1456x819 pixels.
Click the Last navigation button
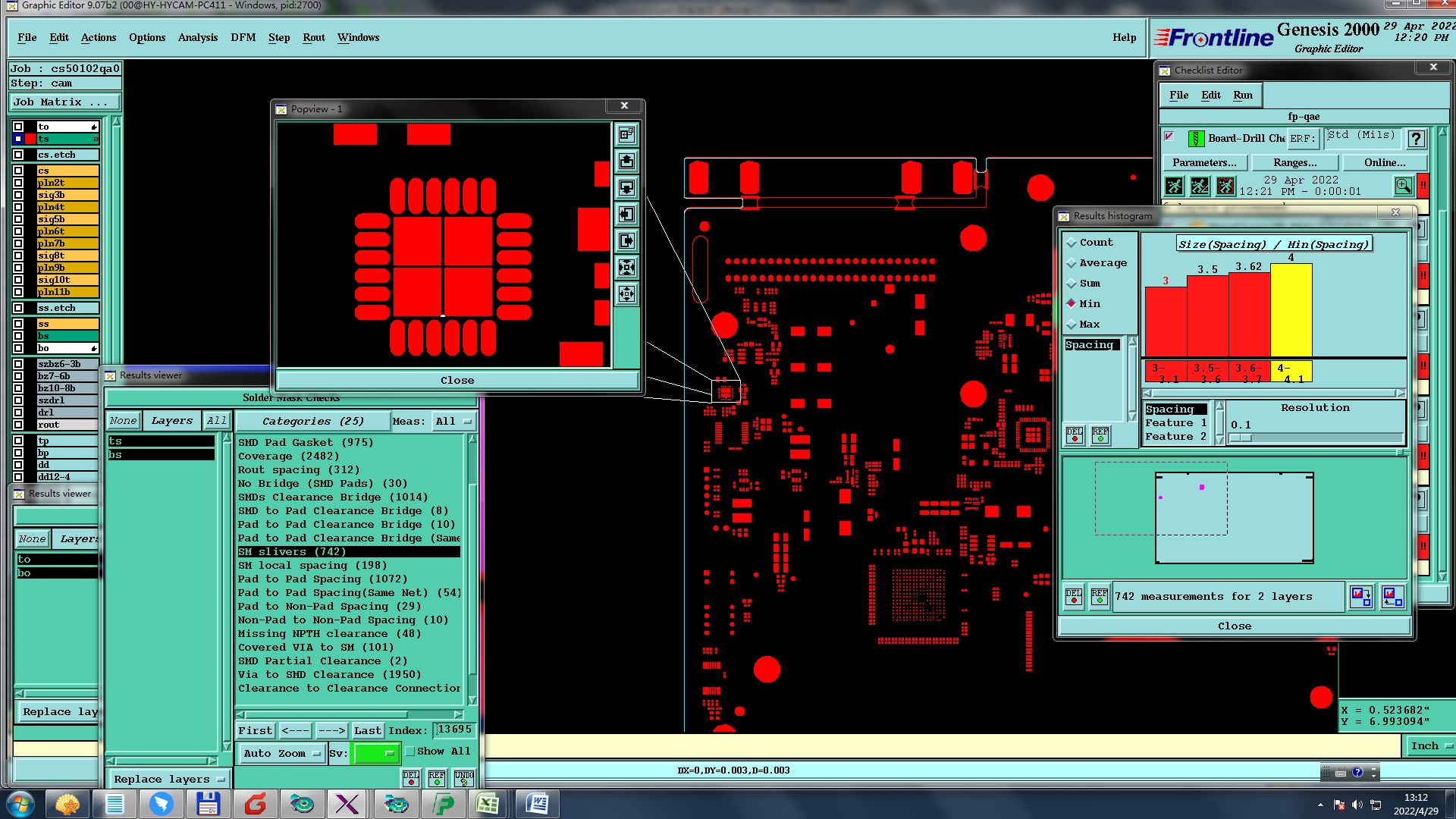[367, 730]
